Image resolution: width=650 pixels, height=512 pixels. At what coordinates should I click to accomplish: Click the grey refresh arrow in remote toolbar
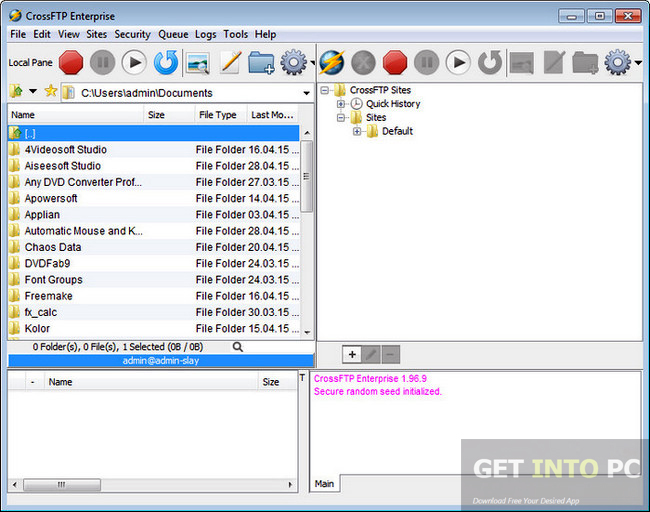click(490, 63)
